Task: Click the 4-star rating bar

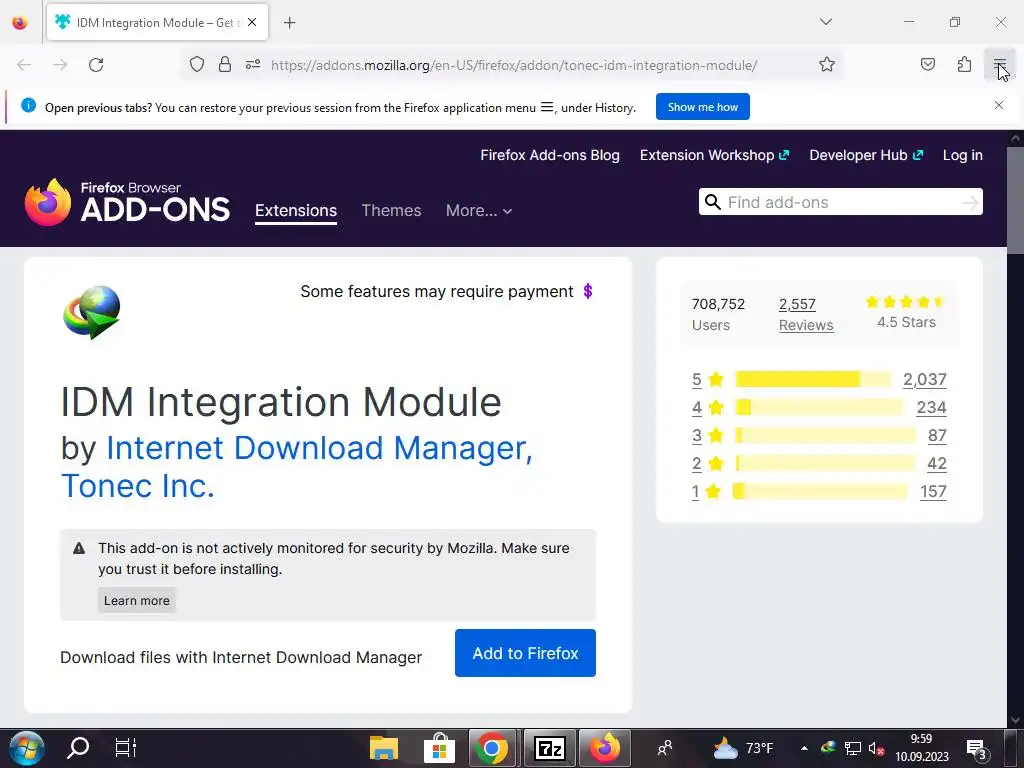Action: (x=819, y=408)
